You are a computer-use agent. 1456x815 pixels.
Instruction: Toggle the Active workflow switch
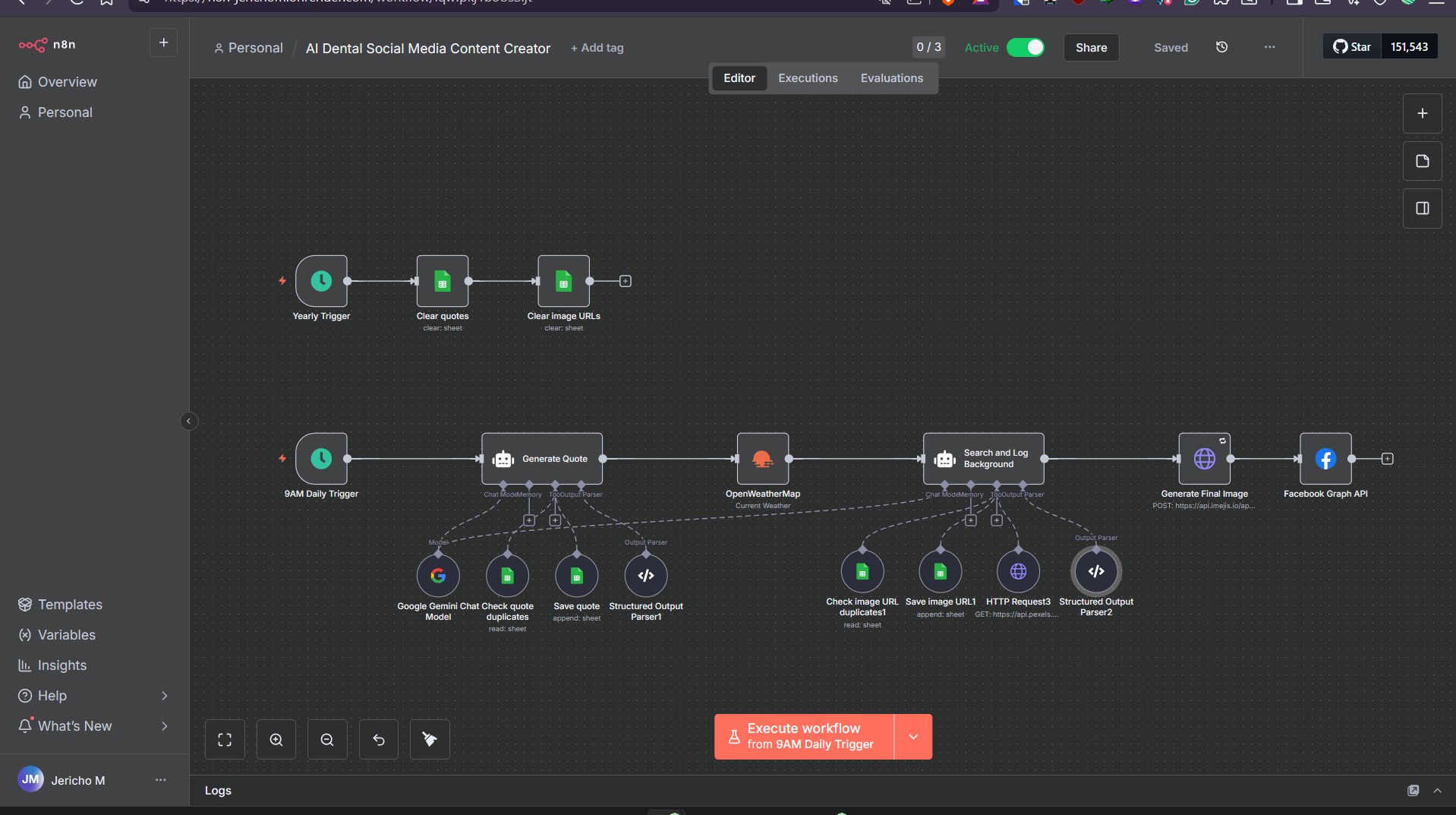click(x=1025, y=48)
